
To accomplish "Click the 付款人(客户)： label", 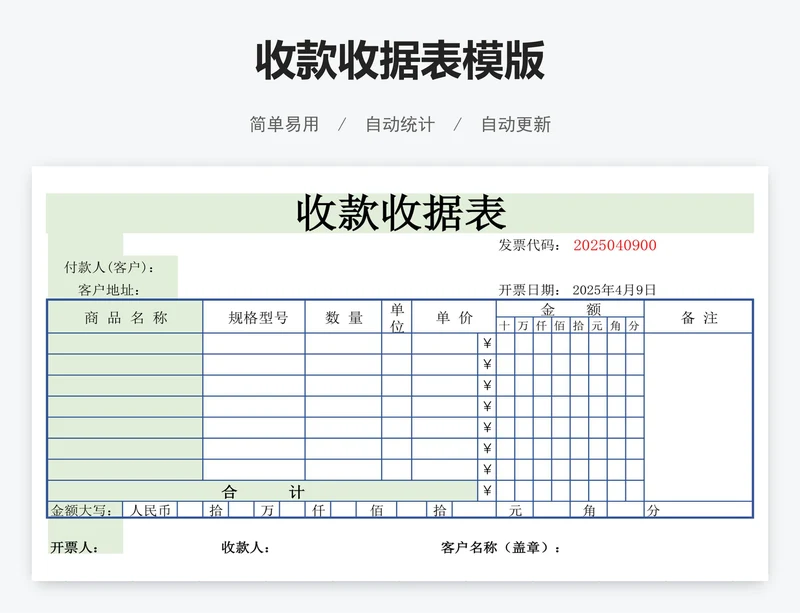I will (109, 267).
